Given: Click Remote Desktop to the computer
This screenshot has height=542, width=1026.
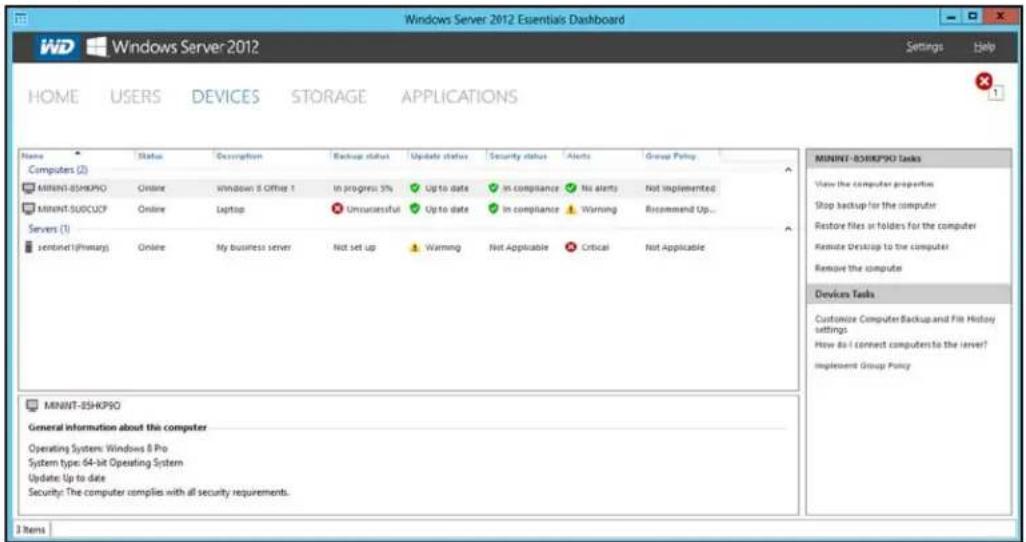Looking at the screenshot, I should click(x=881, y=247).
